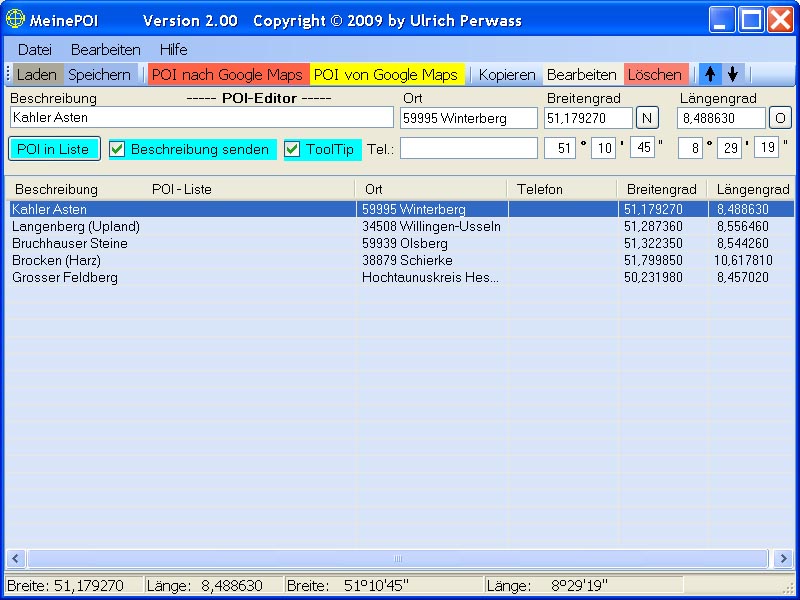Toggle the N latitude hemisphere button
Viewport: 800px width, 600px height.
pos(648,118)
